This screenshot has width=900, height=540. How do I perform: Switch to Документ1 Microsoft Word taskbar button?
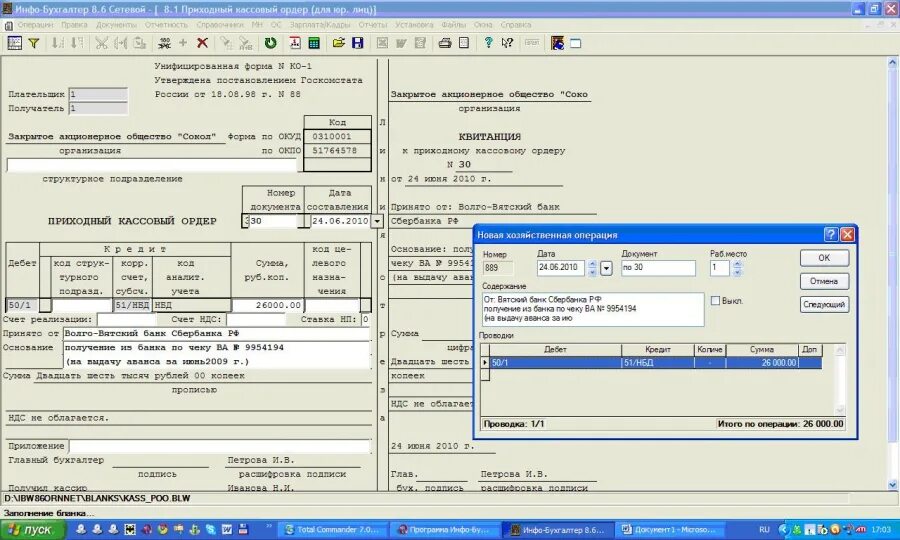669,530
